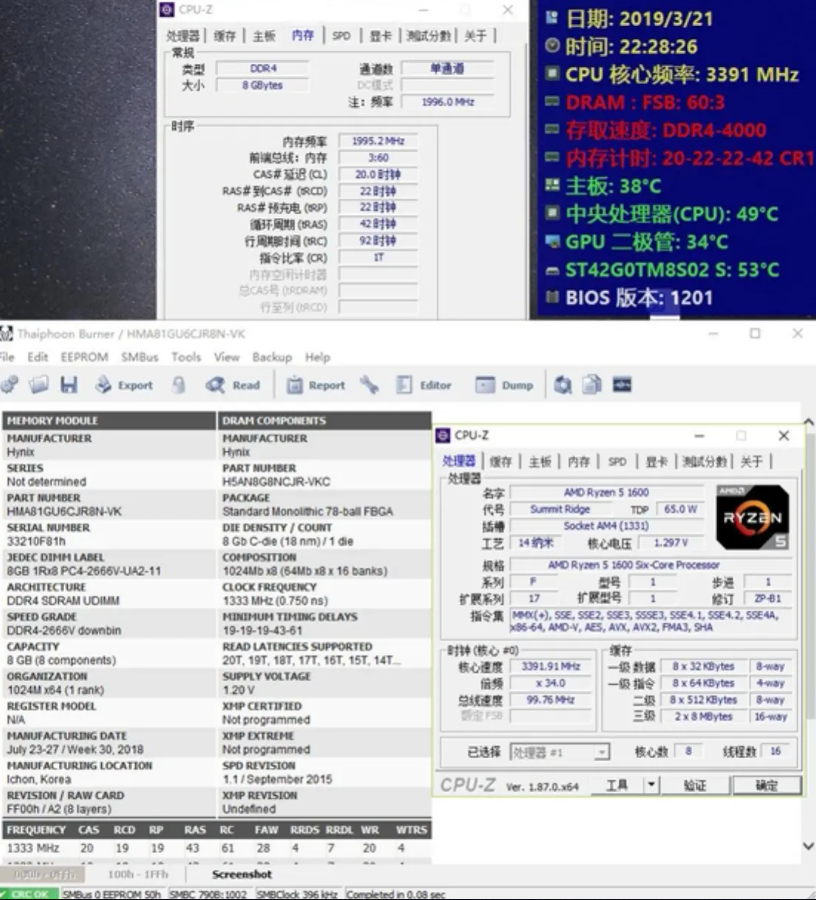Select 关于 tab in top CPU-Z window

[475, 36]
